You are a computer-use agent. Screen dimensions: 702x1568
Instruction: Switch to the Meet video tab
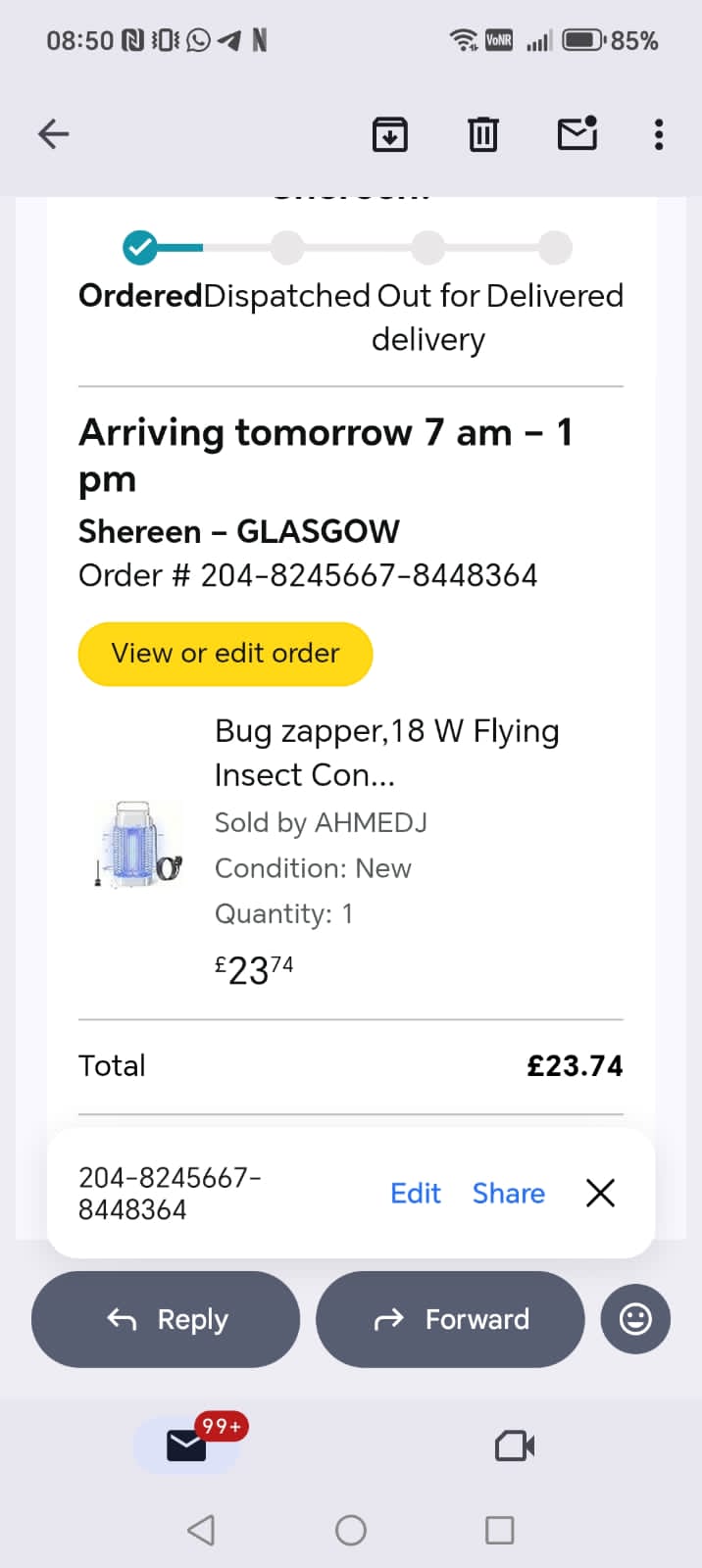(515, 1445)
